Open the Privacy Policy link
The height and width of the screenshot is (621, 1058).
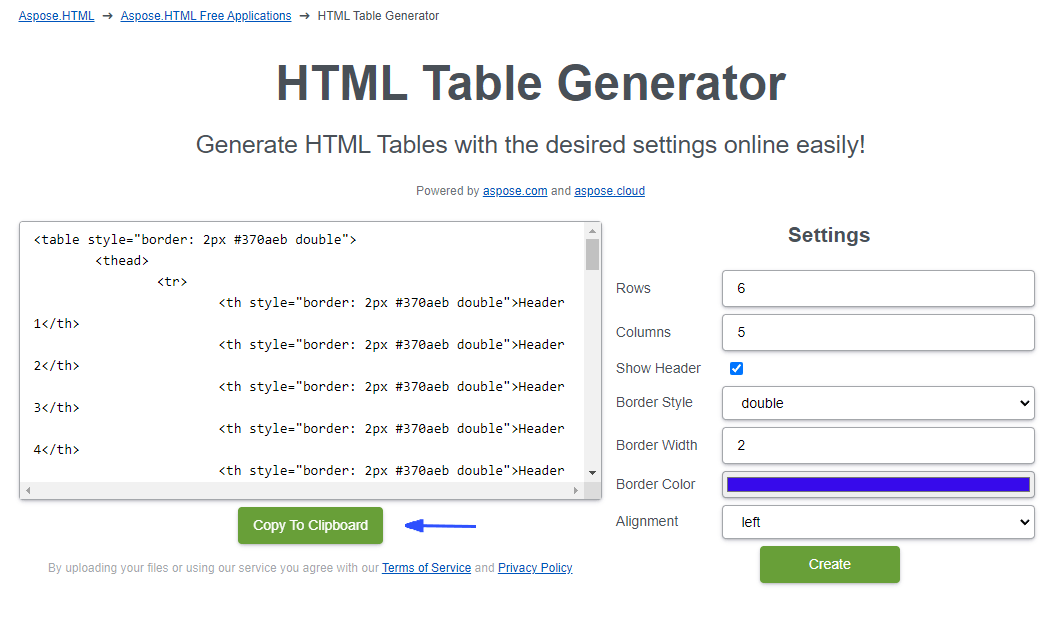[x=535, y=568]
